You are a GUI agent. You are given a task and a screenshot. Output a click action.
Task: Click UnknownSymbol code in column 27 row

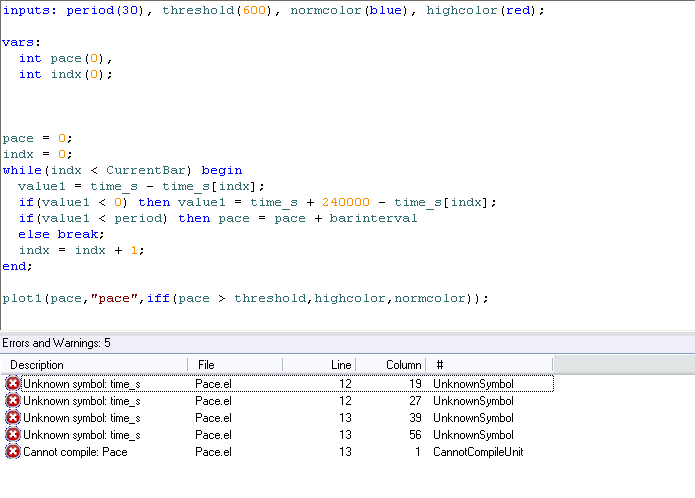coord(473,401)
